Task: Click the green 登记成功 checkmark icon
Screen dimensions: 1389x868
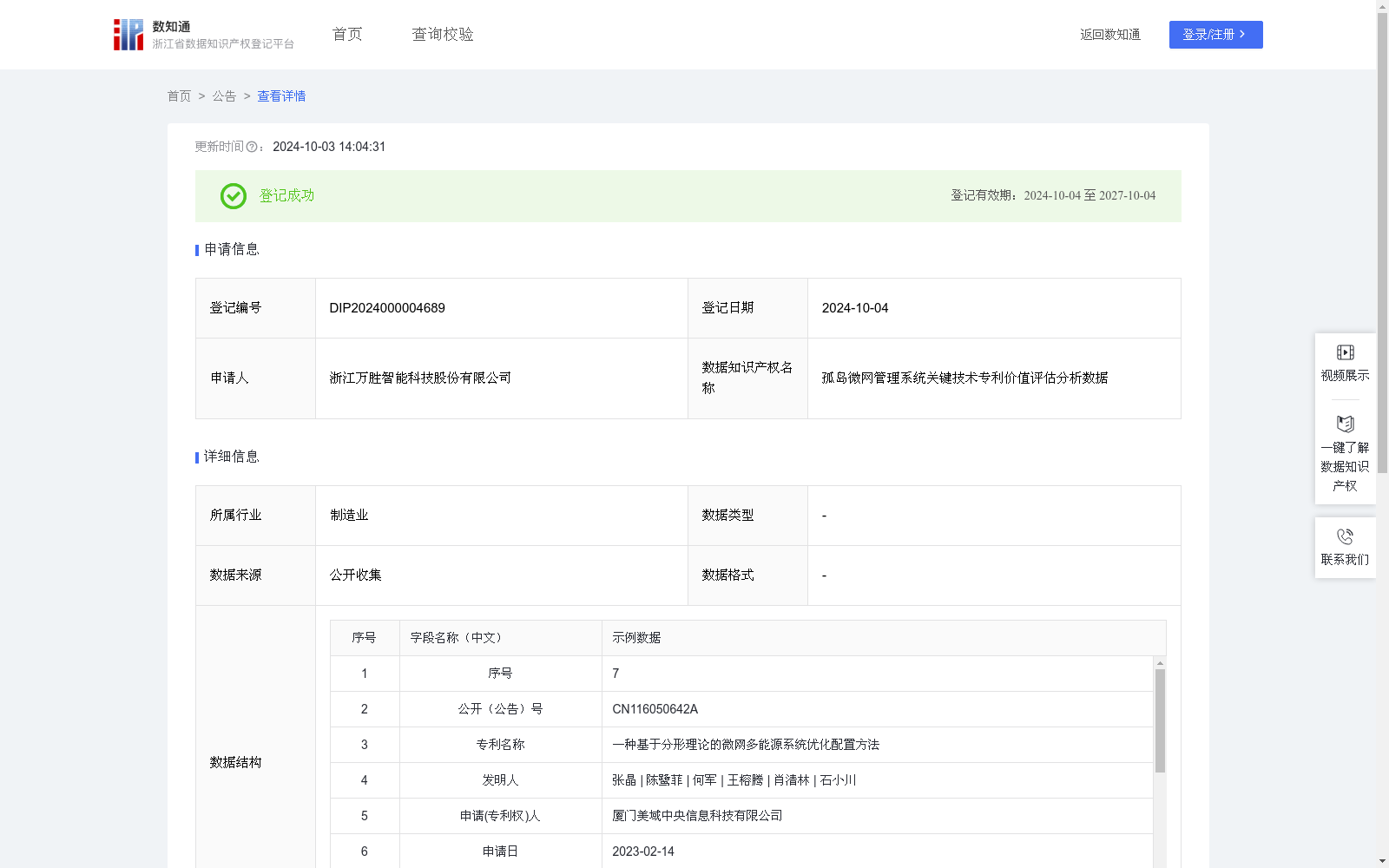Action: 233,196
